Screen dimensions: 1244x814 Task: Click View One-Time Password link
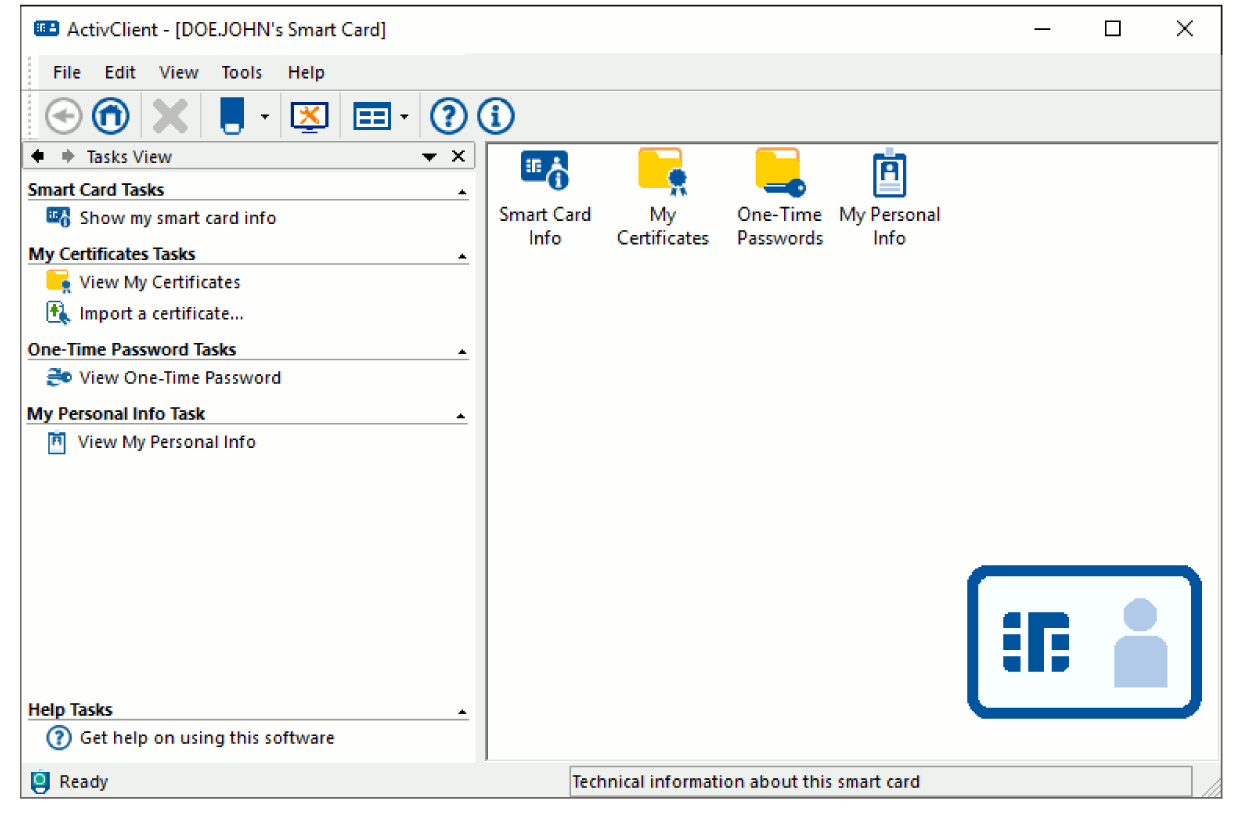pyautogui.click(x=180, y=378)
